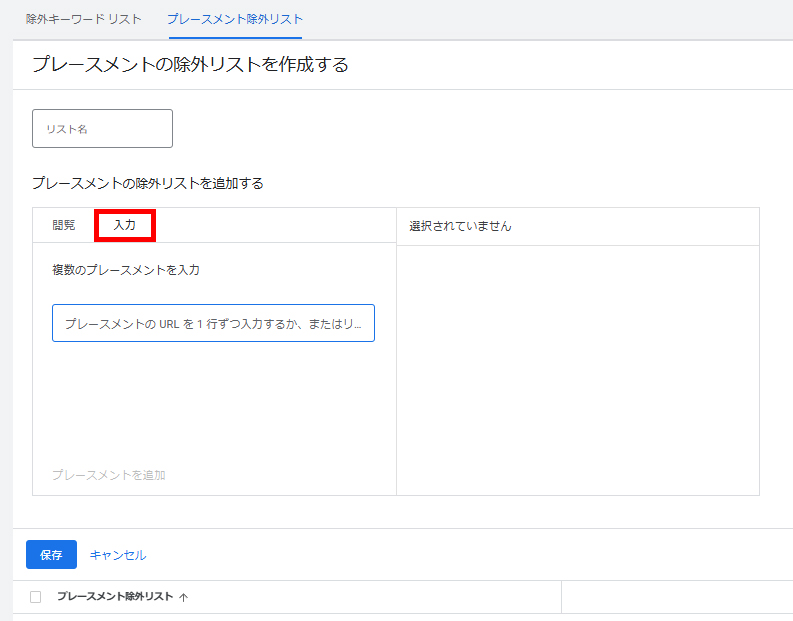The width and height of the screenshot is (793, 621).
Task: Switch to the 除外キーワード リスト tab
Action: pyautogui.click(x=83, y=19)
